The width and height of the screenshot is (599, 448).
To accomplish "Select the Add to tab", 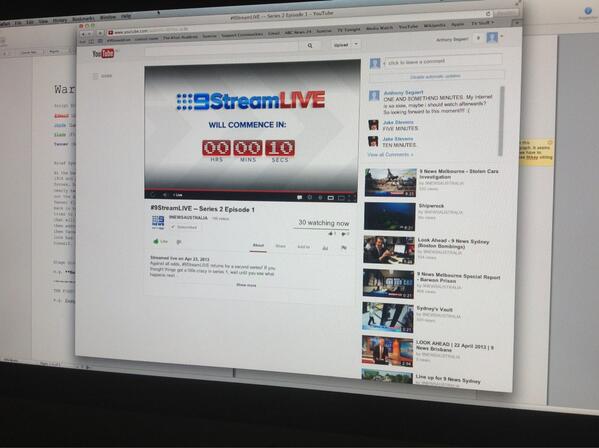I will (304, 247).
